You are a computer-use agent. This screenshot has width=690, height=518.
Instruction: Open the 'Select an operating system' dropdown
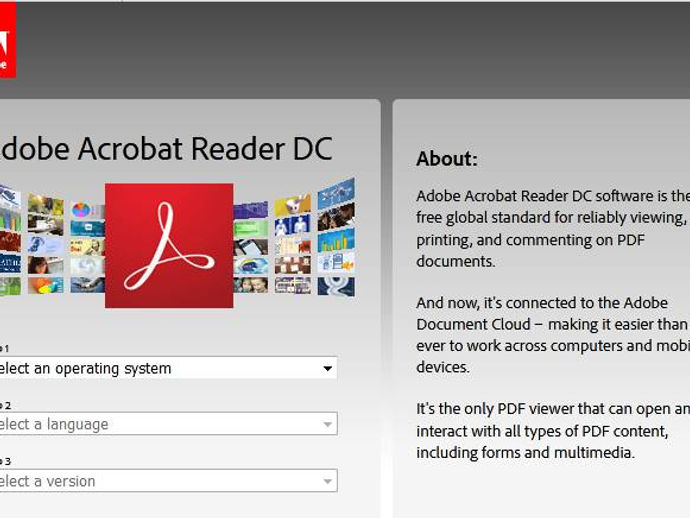169,368
